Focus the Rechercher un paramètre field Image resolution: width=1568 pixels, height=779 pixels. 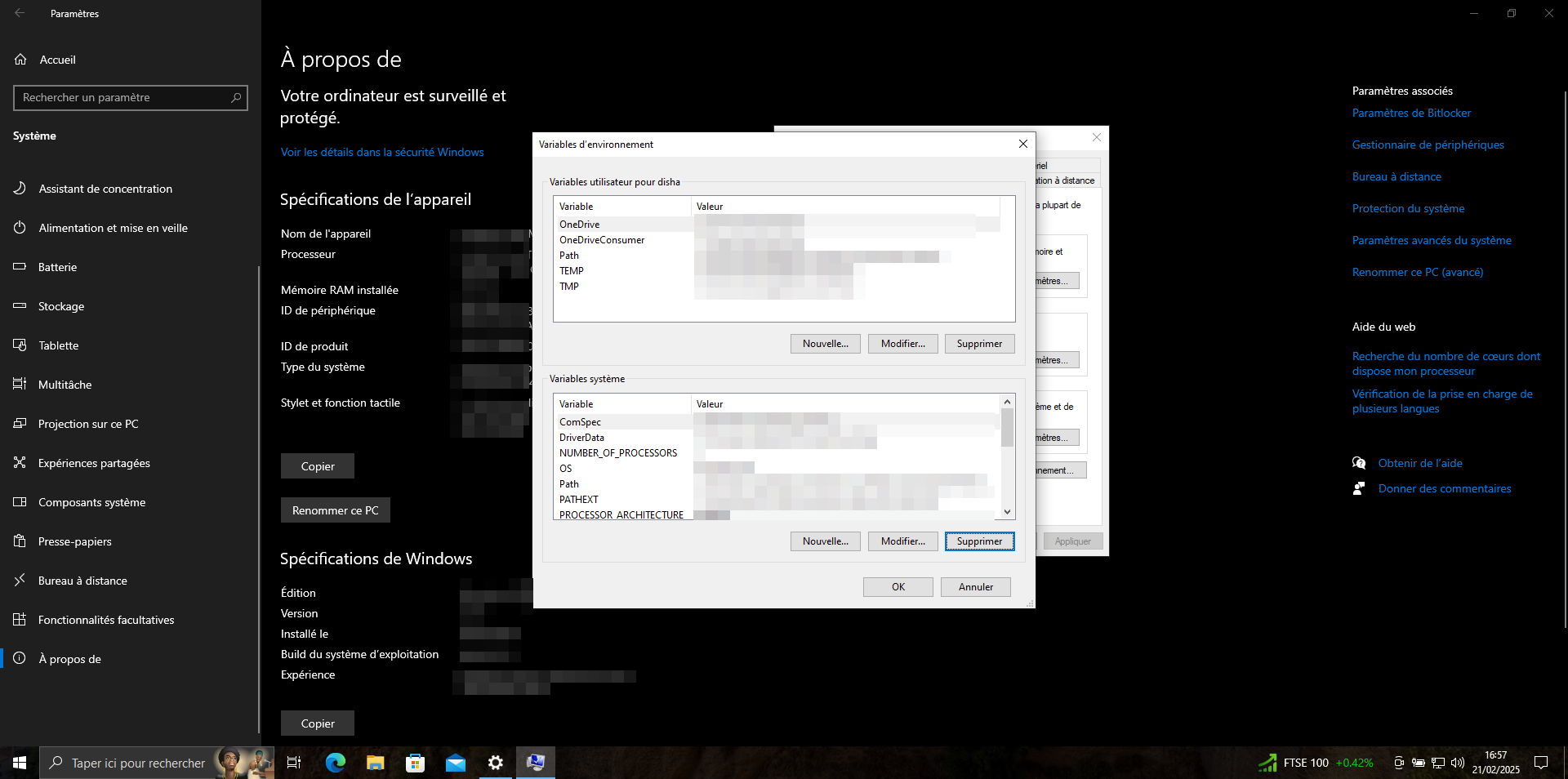click(x=131, y=98)
